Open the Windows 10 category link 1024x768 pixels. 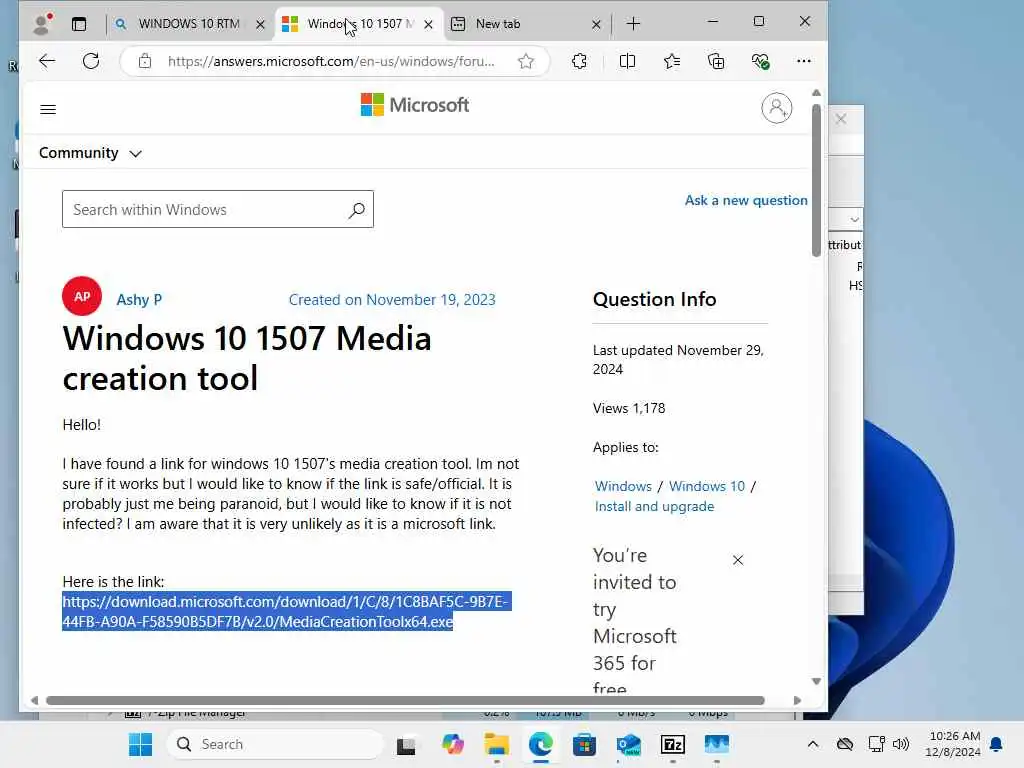707,487
